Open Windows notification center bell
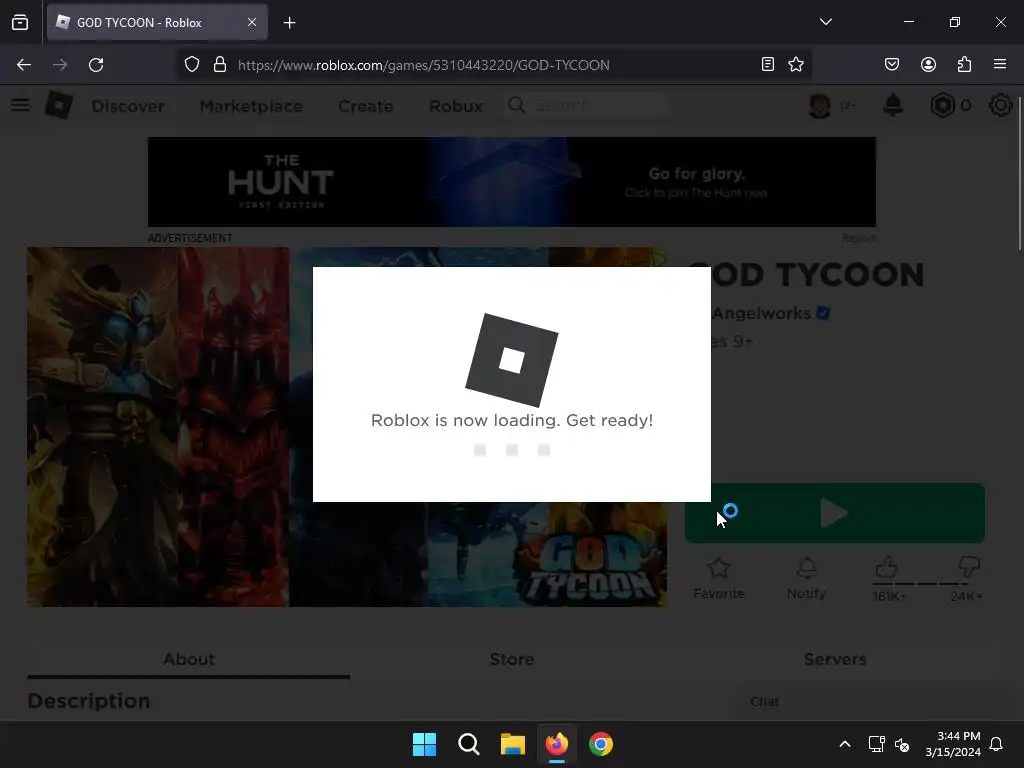The height and width of the screenshot is (768, 1024). 996,744
